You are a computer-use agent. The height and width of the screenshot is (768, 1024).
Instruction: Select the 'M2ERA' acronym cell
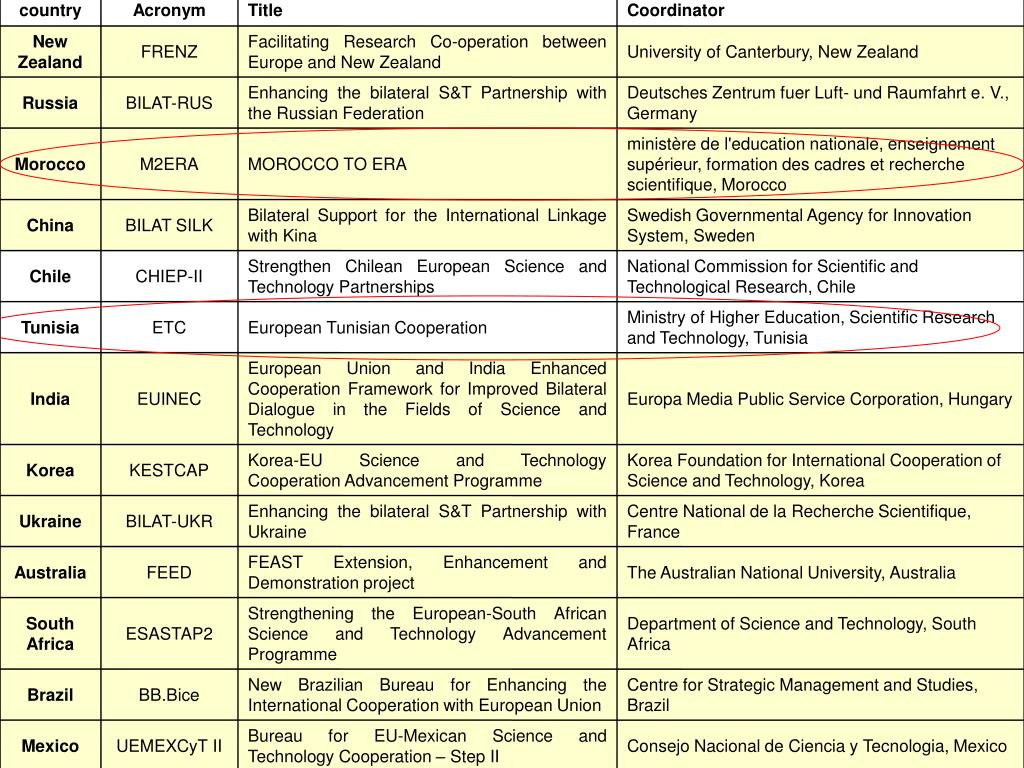(169, 164)
